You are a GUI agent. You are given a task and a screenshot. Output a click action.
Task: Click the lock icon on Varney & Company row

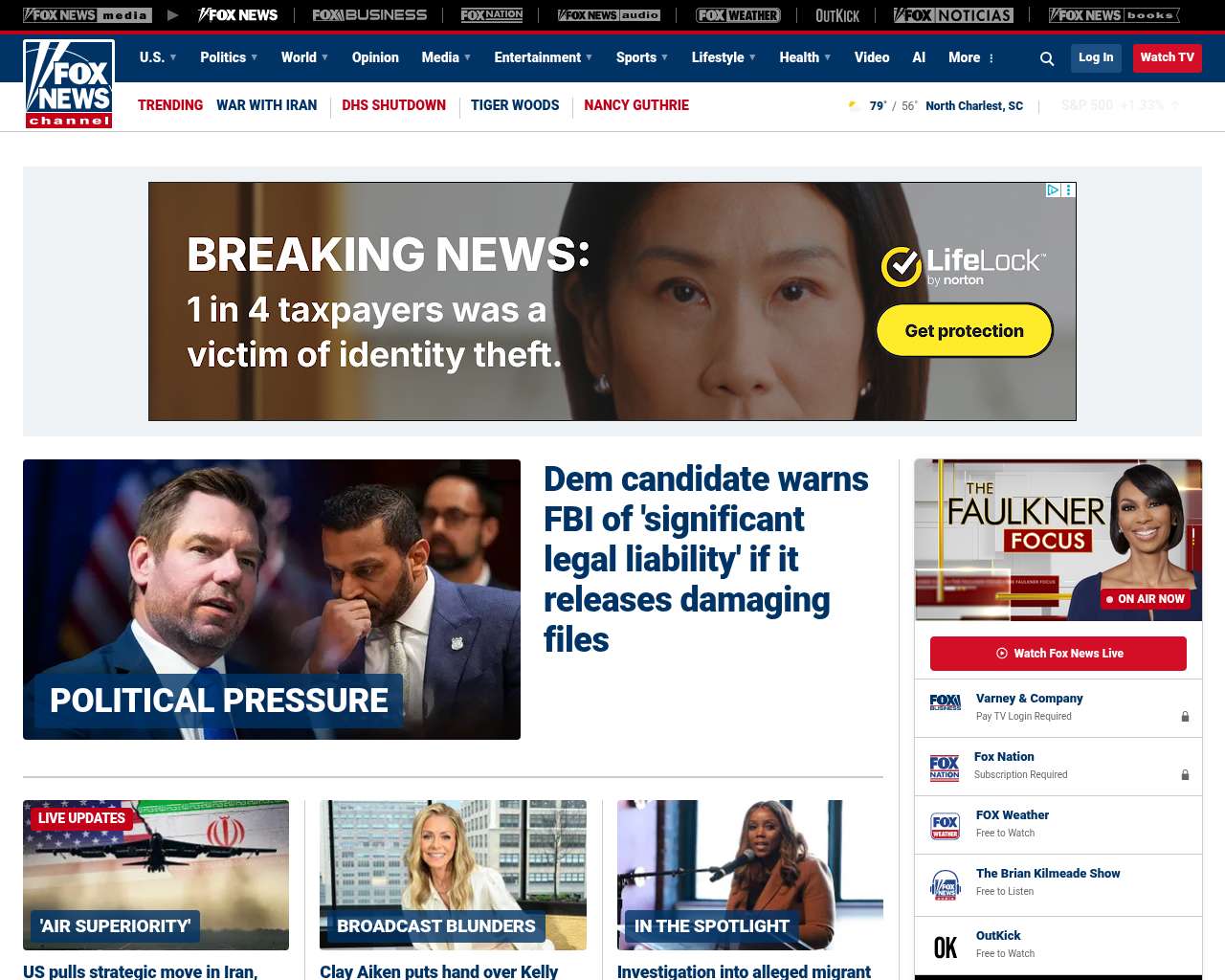(x=1185, y=716)
